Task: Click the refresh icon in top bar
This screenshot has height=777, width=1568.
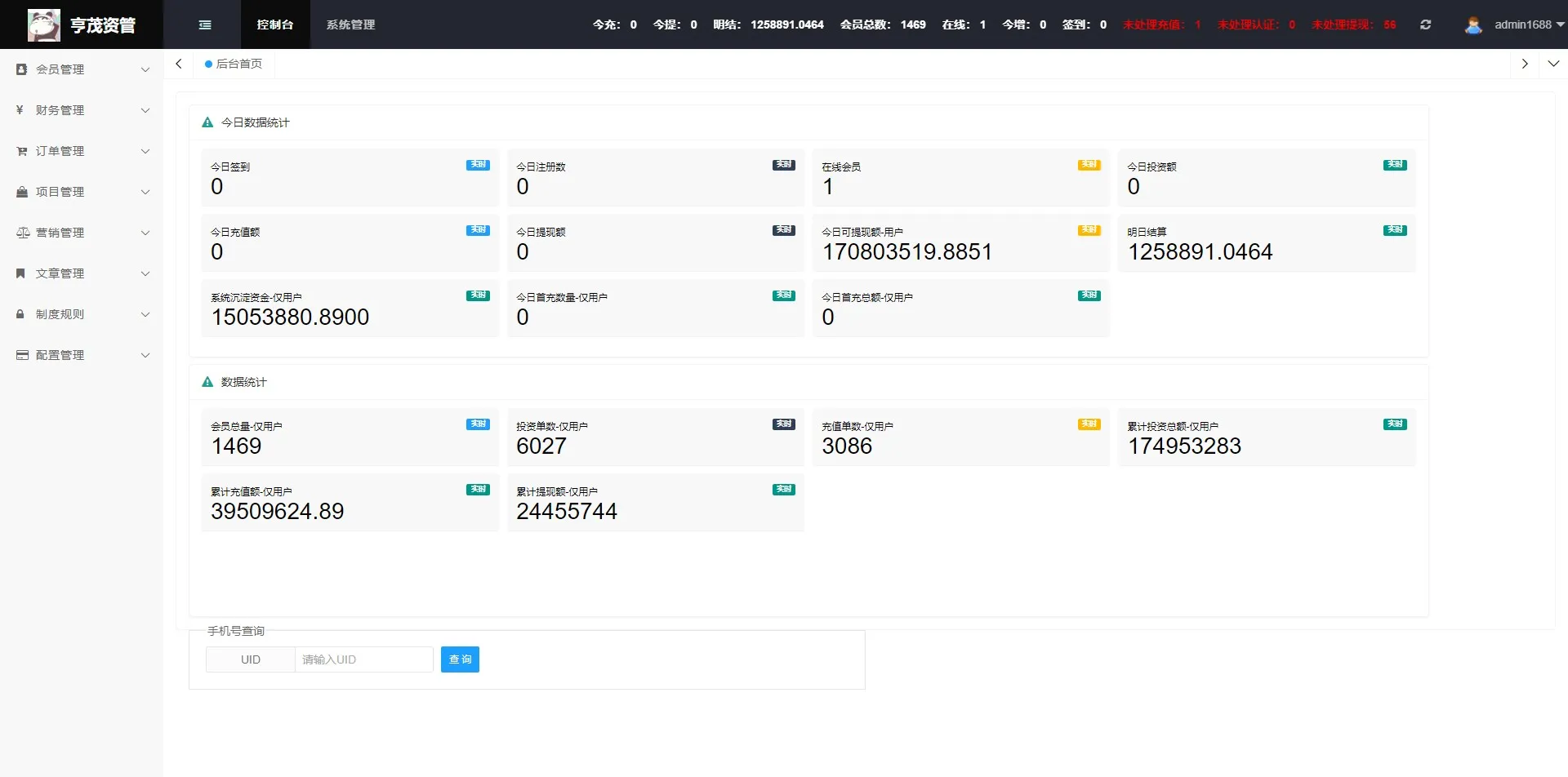Action: pos(1425,24)
